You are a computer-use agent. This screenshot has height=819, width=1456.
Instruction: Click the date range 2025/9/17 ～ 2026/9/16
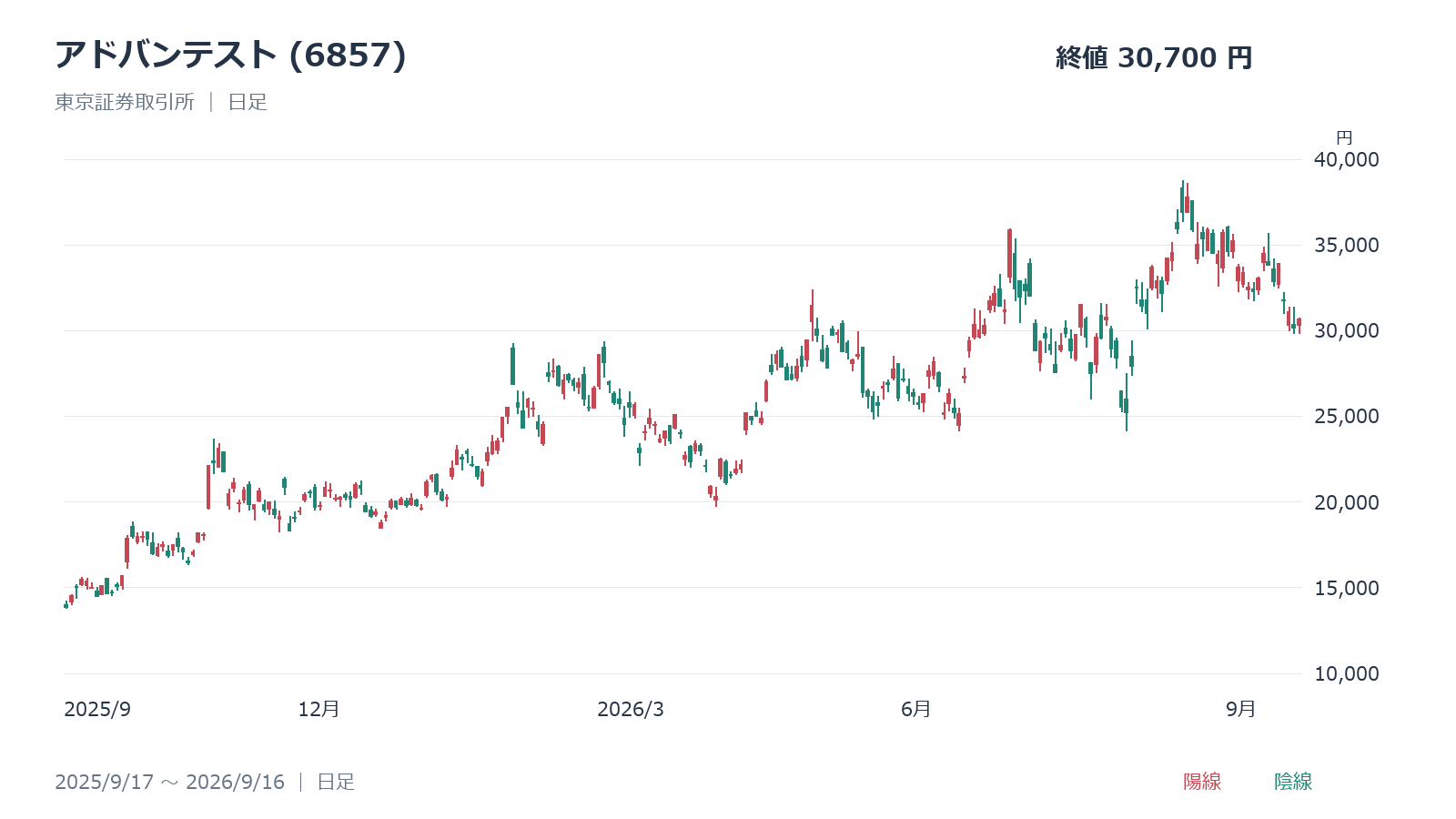(169, 782)
